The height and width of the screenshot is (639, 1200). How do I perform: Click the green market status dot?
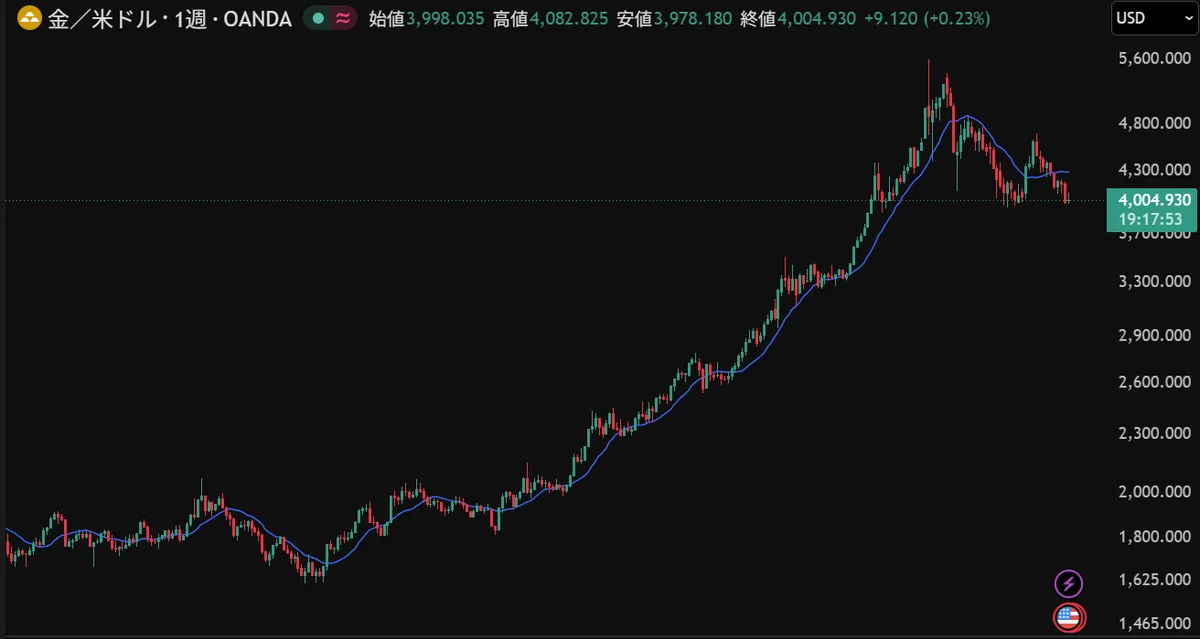(319, 18)
